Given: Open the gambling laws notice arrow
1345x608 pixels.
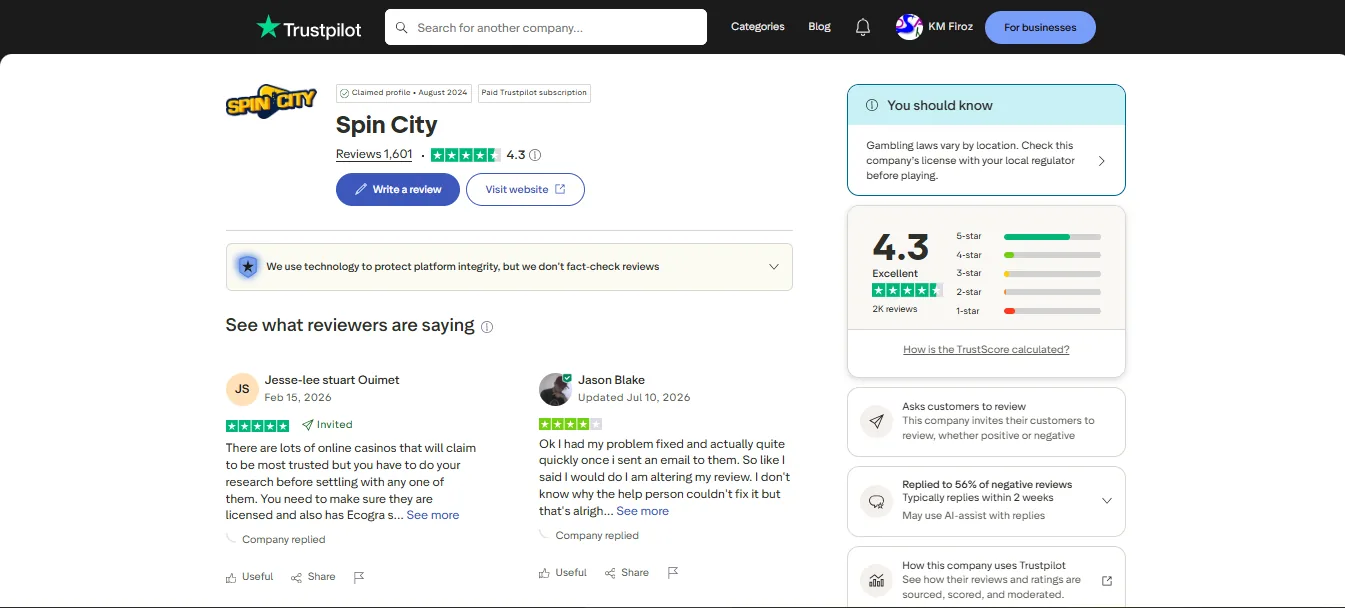Looking at the screenshot, I should [1102, 161].
